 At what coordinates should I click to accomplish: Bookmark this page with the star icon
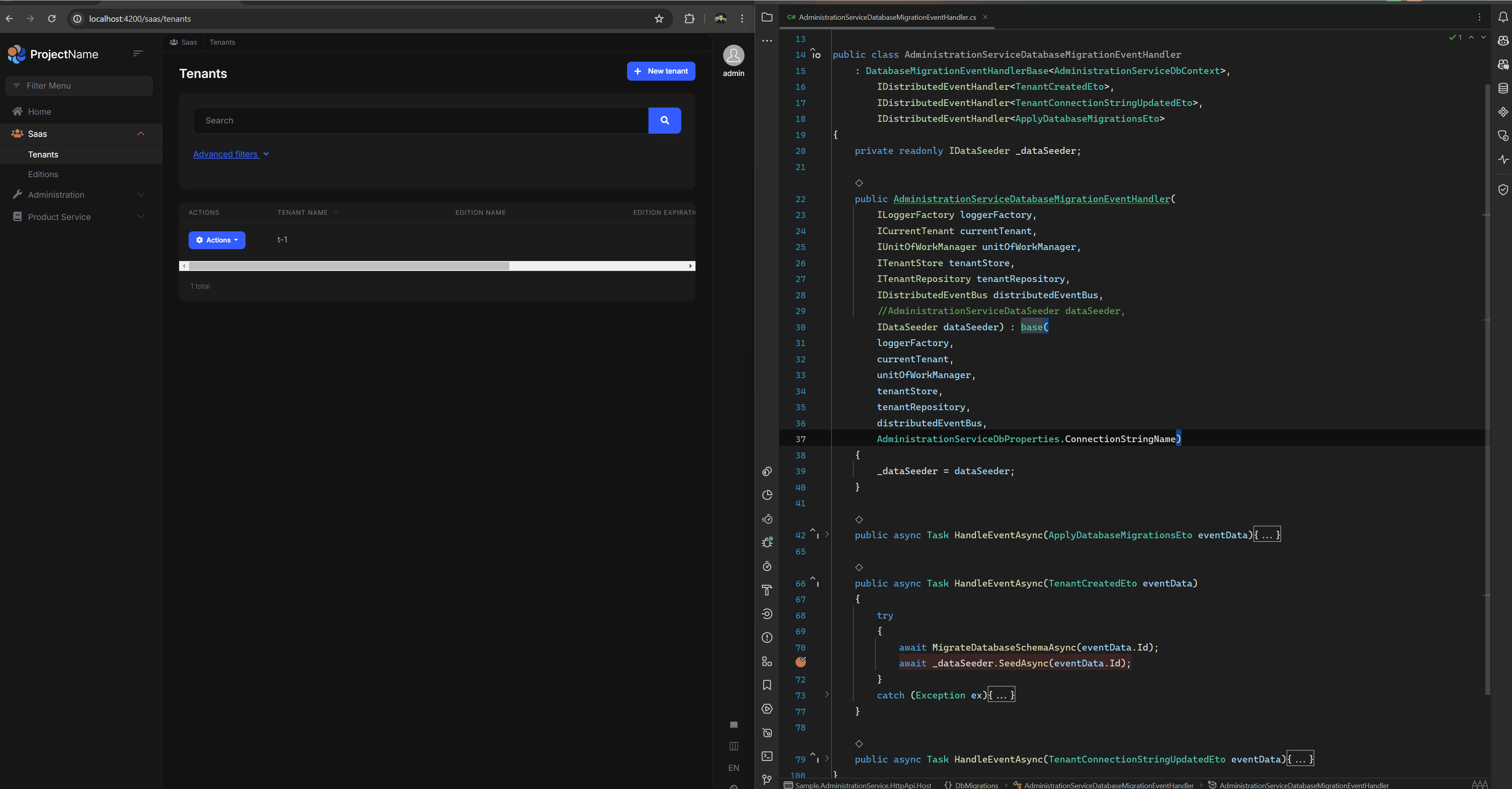659,19
